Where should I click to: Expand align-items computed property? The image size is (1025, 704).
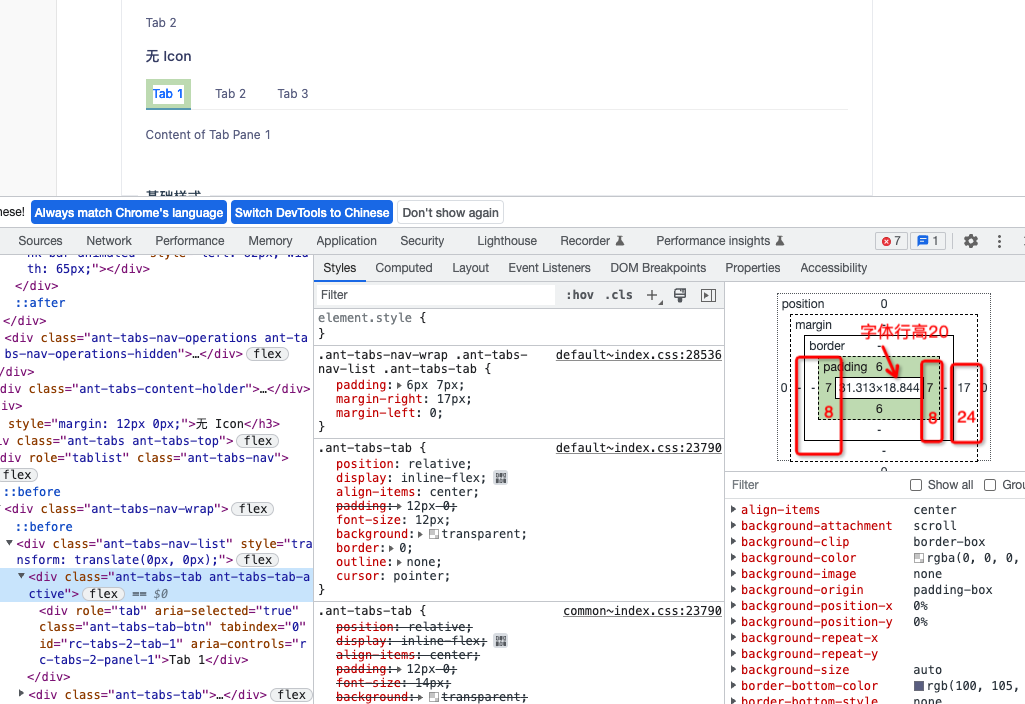coord(733,509)
